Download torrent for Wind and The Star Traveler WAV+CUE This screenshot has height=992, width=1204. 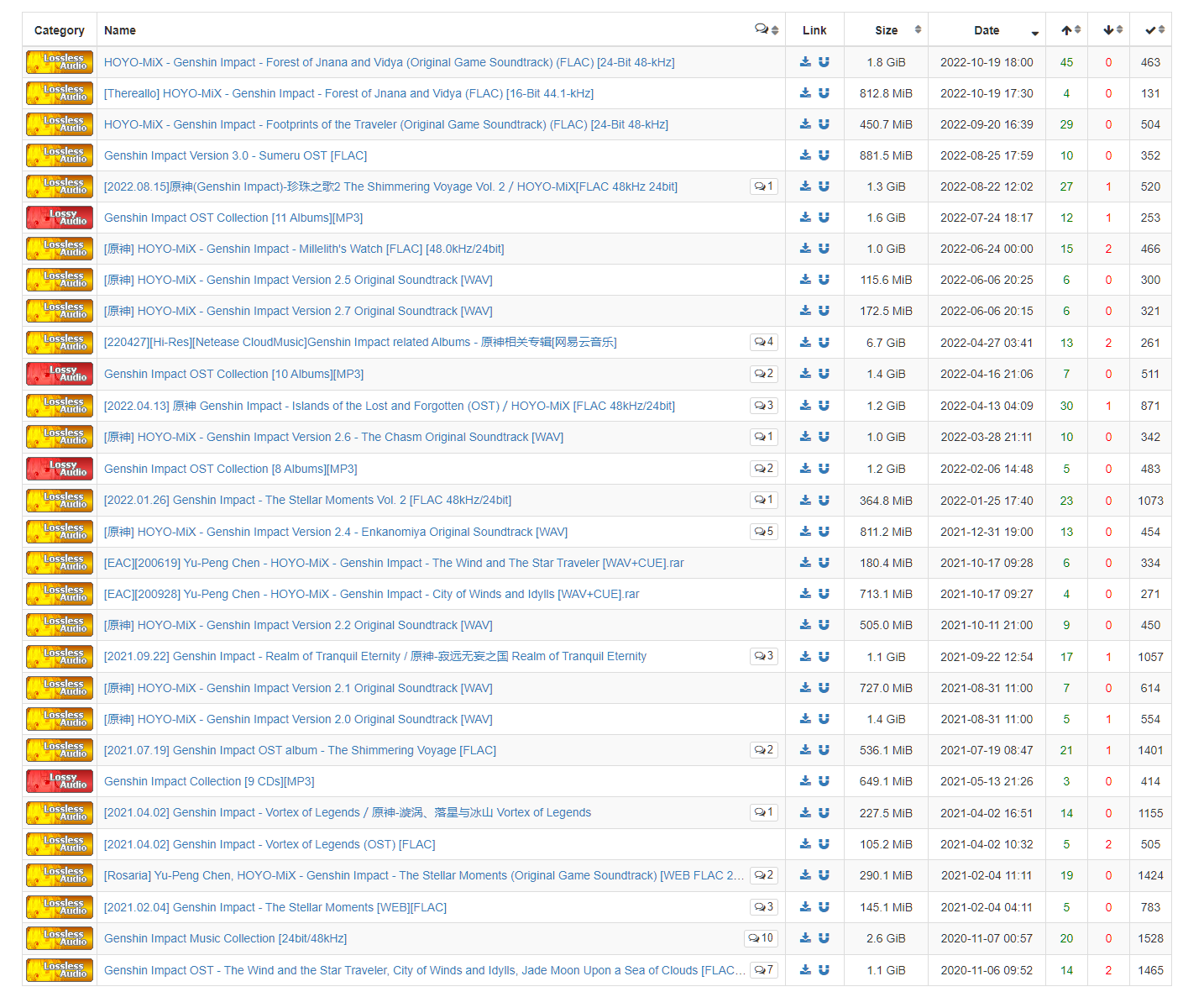click(805, 563)
